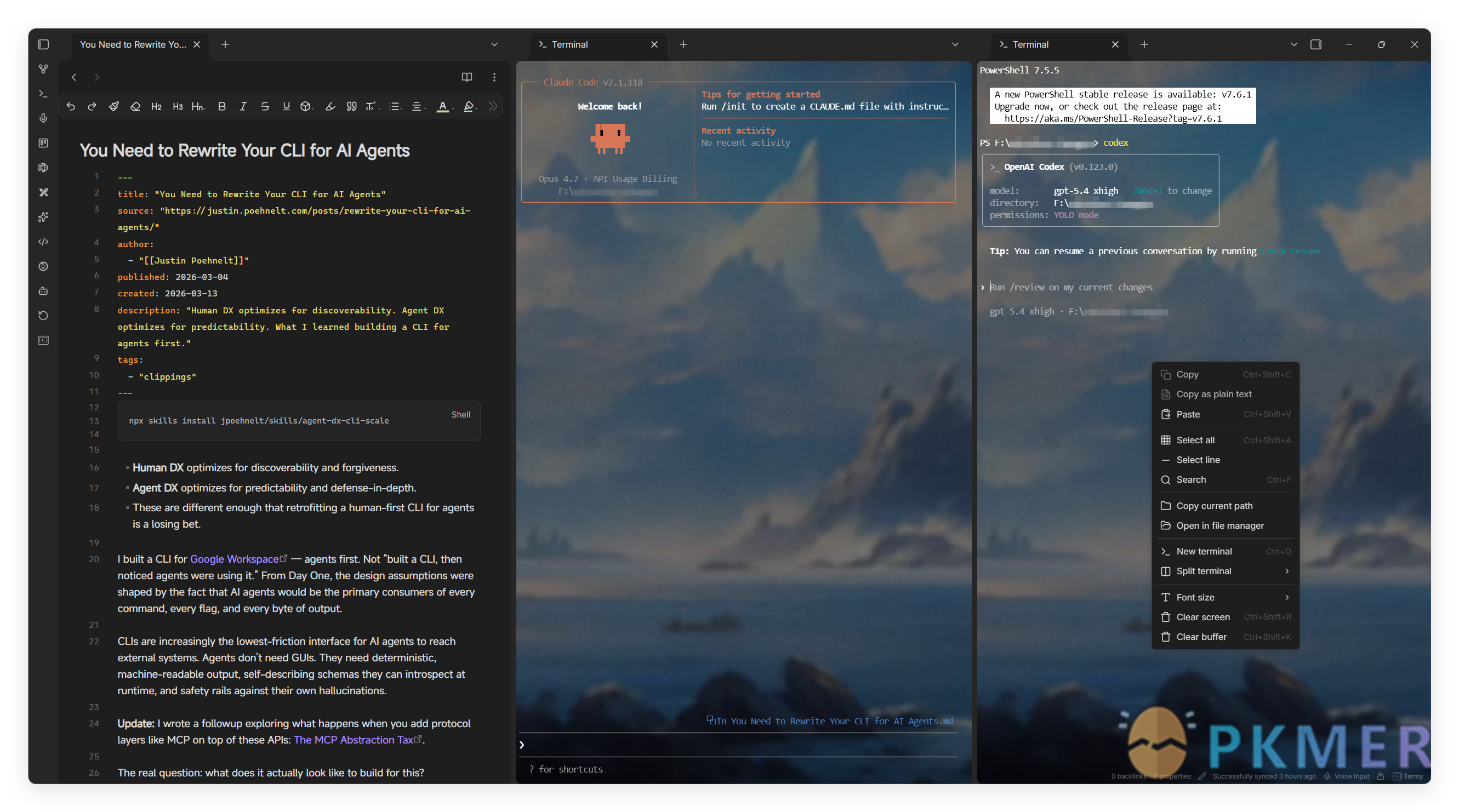
Task: Toggle reading view with the book icon
Action: pyautogui.click(x=467, y=77)
